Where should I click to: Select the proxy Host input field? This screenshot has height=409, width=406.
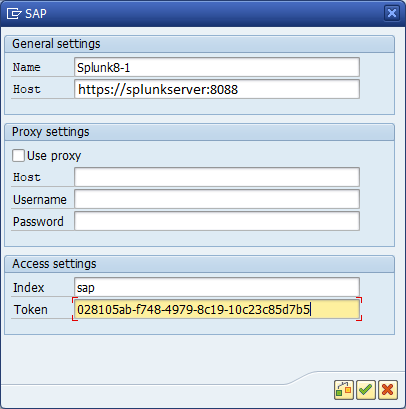[217, 177]
